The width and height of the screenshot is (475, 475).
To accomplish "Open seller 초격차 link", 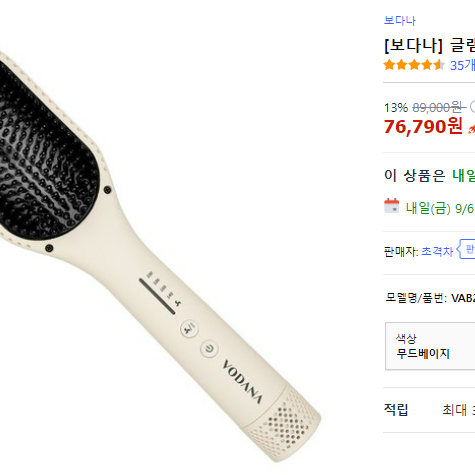I will [x=437, y=251].
